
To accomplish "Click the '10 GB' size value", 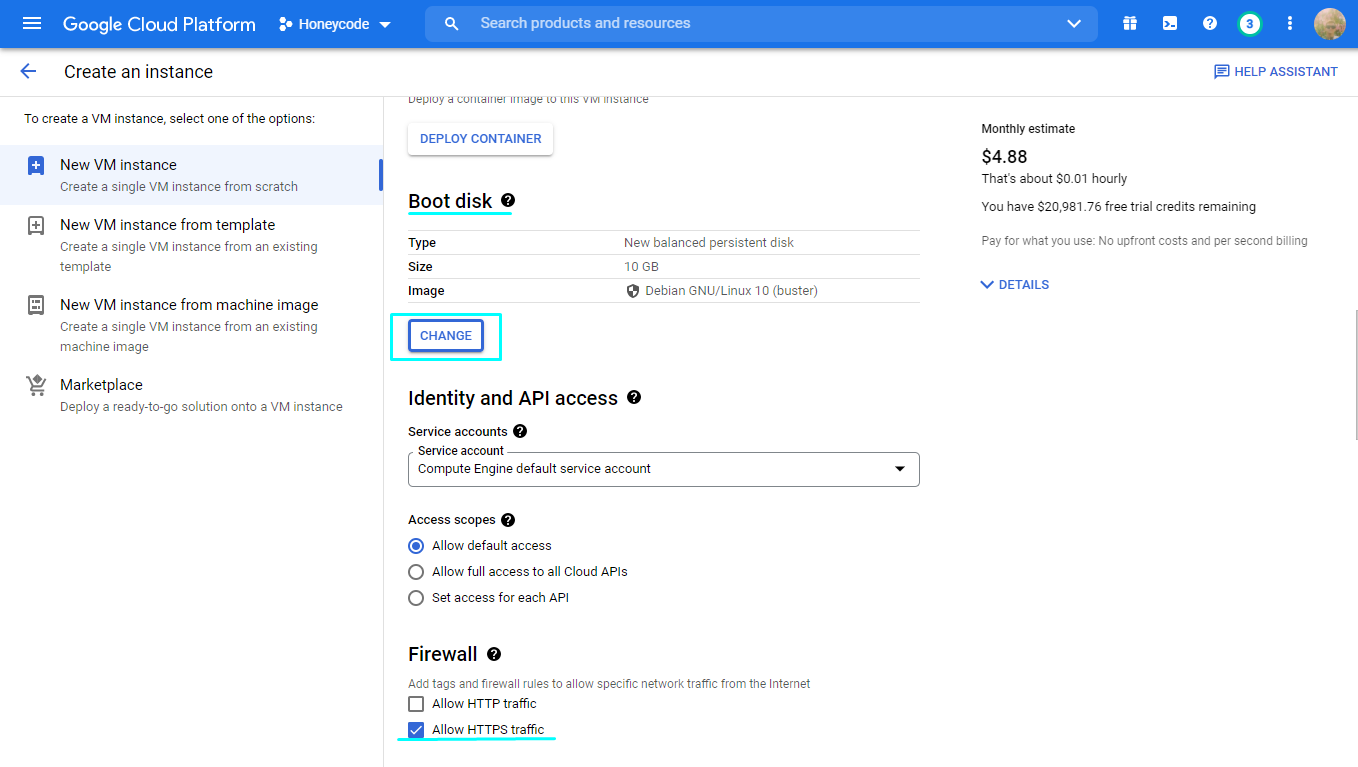I will [x=641, y=267].
